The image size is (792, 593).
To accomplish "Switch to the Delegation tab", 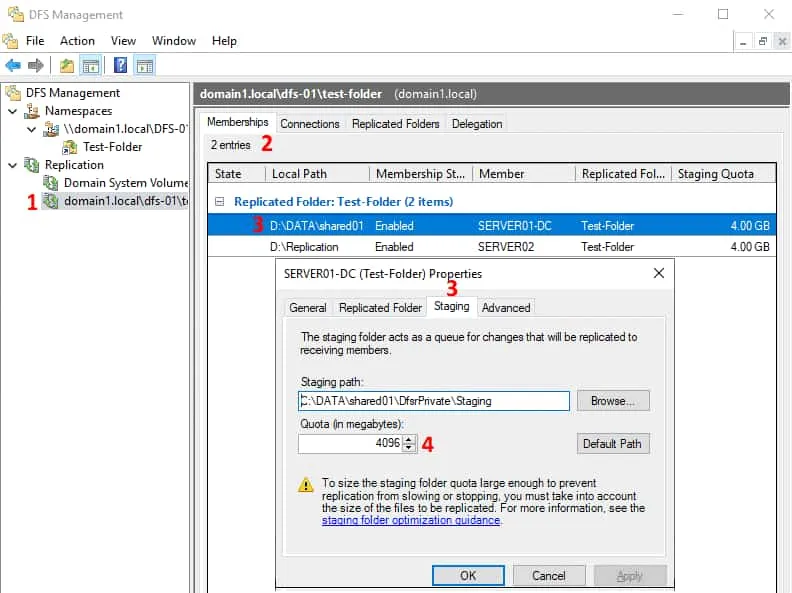I will pyautogui.click(x=477, y=124).
